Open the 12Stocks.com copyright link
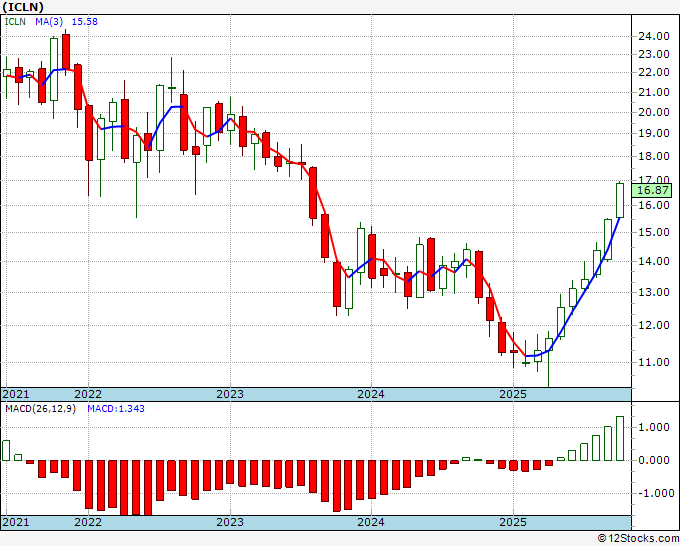Screen dimensions: 680x546 [x=638, y=539]
